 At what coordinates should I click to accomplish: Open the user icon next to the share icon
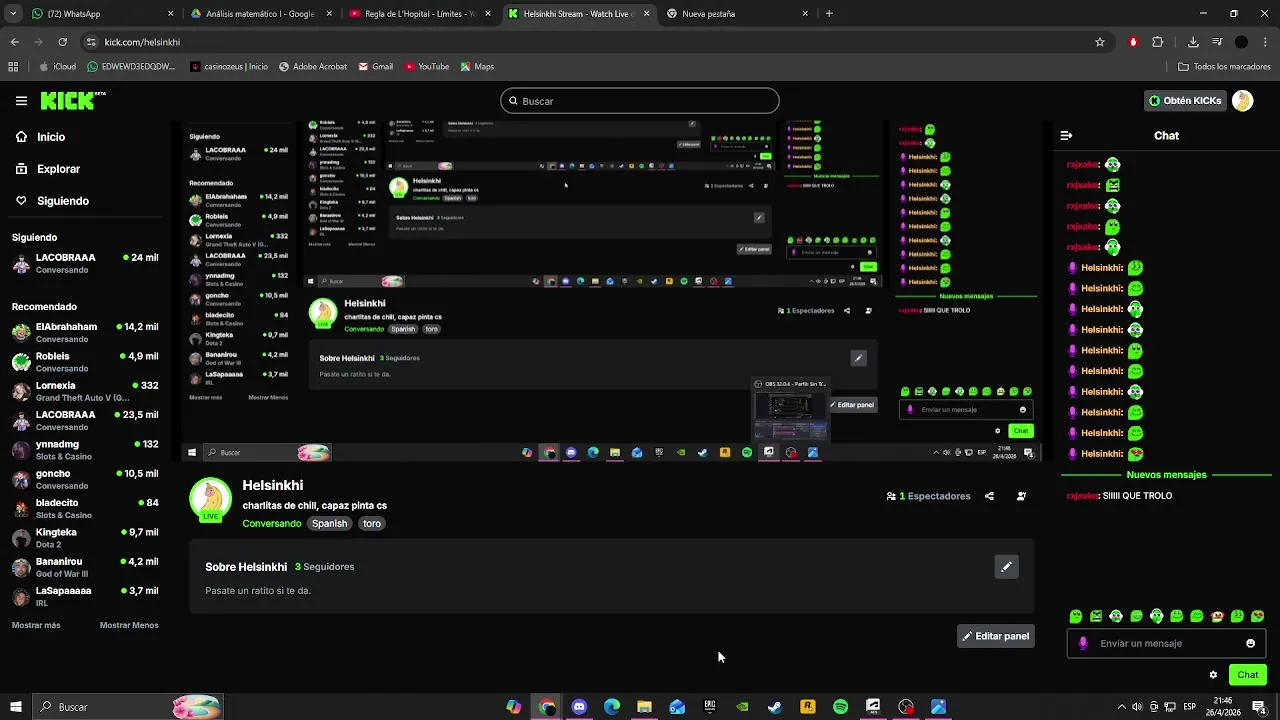[1021, 496]
